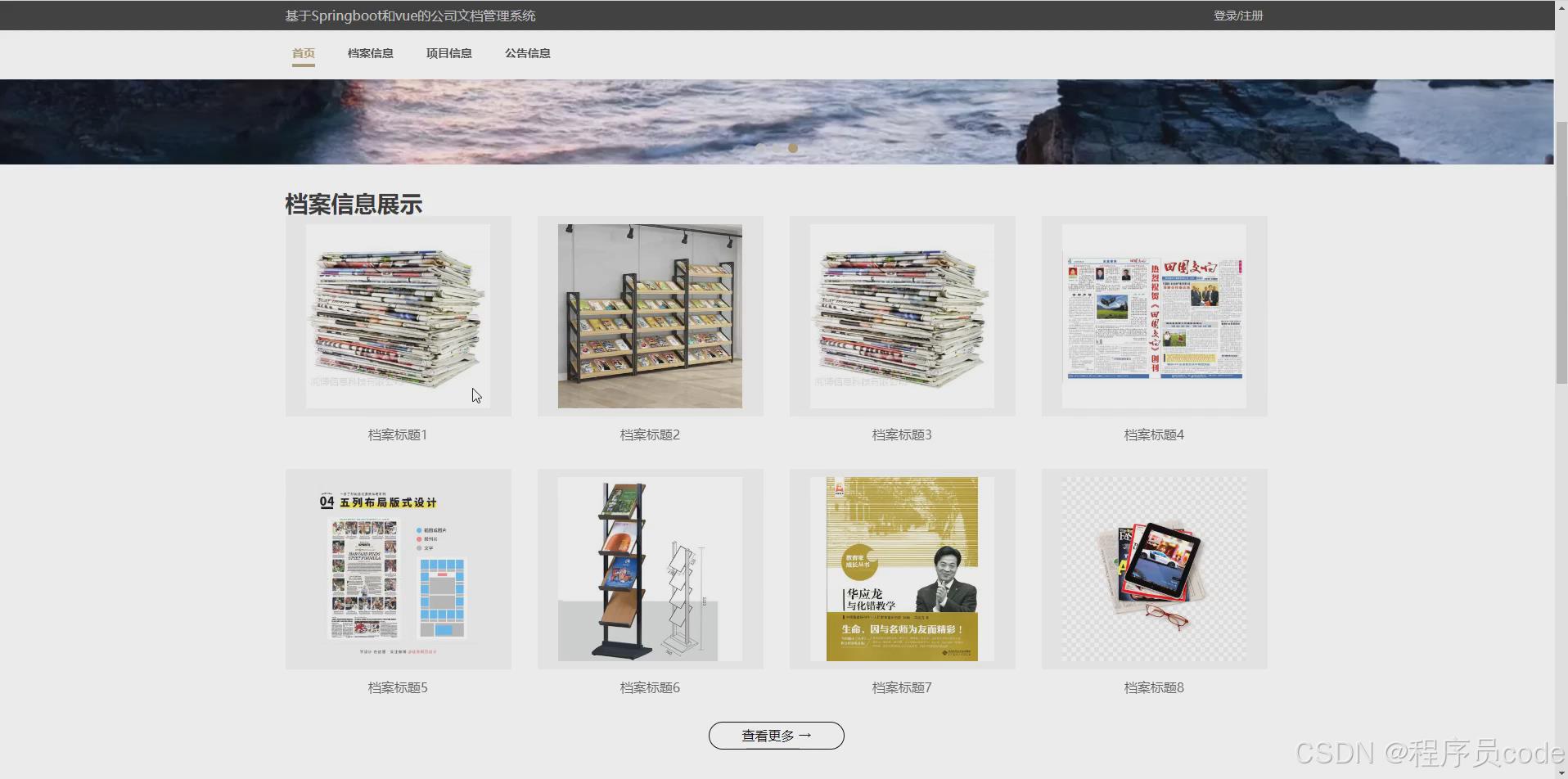Screen dimensions: 1568x779
Task: Click the 档案信息展示 section heading
Action: point(354,204)
